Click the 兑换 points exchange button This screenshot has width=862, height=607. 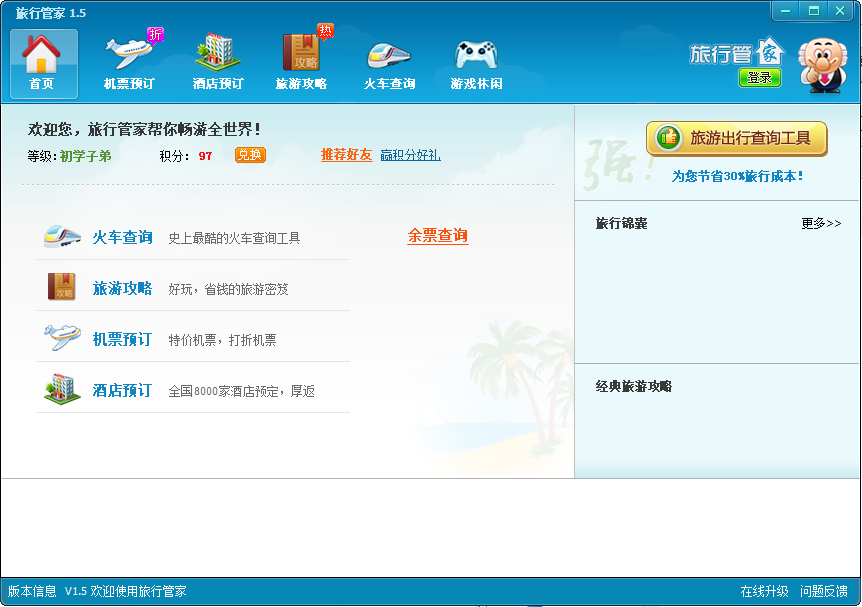point(250,155)
